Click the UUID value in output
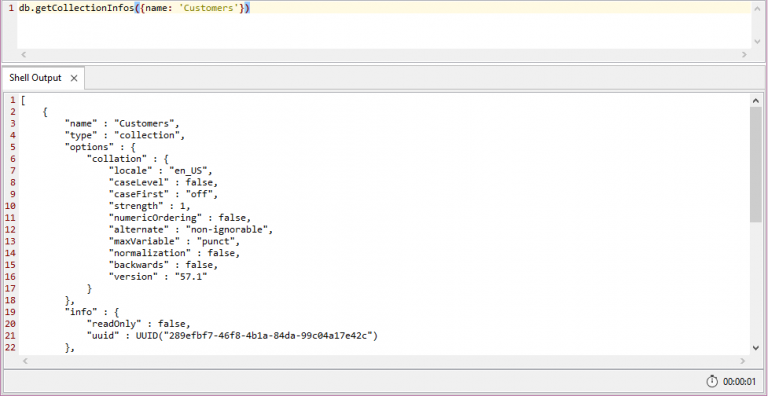This screenshot has width=768, height=396. tap(257, 336)
